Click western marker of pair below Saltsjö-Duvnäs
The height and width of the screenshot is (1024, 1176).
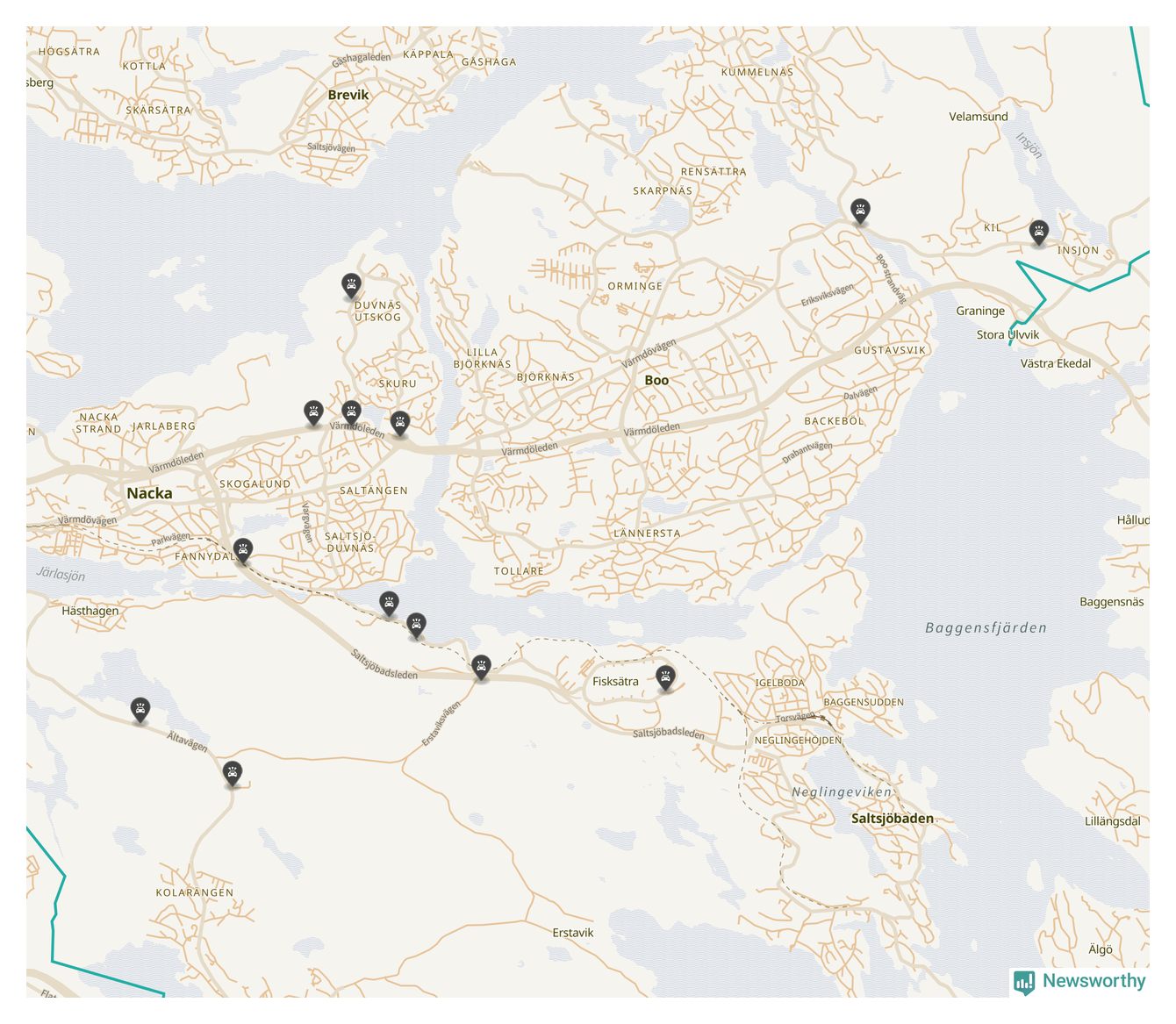pyautogui.click(x=389, y=602)
